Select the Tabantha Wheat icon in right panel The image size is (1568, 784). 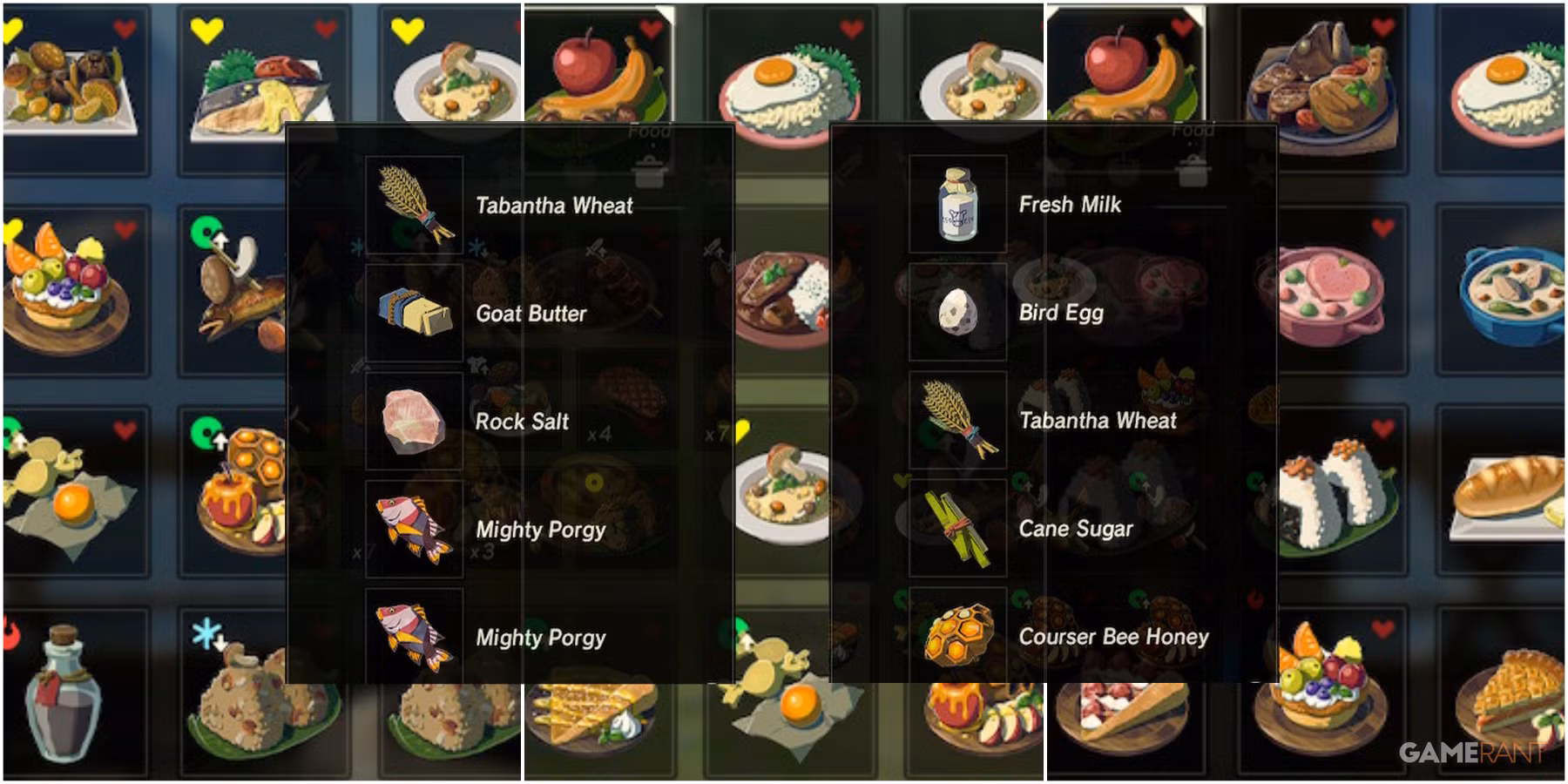(957, 421)
